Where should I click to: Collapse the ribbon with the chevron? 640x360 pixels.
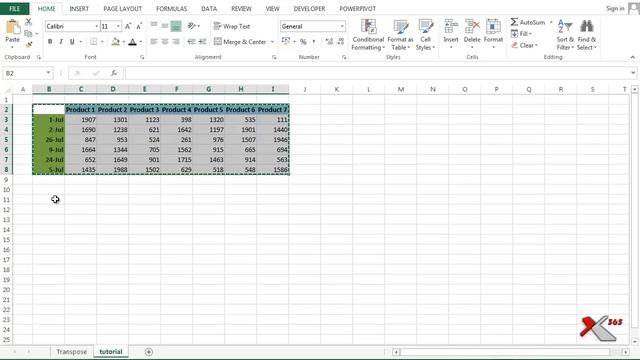pos(633,57)
